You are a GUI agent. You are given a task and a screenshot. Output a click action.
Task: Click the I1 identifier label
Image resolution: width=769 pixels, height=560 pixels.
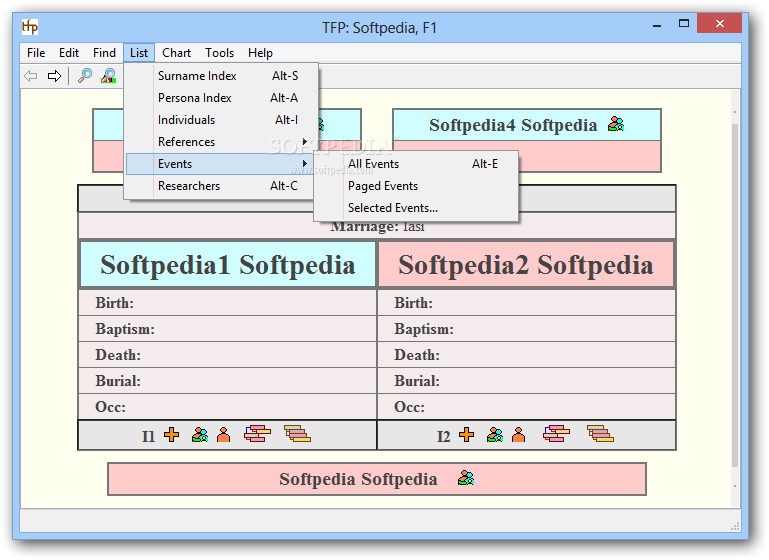pyautogui.click(x=148, y=436)
